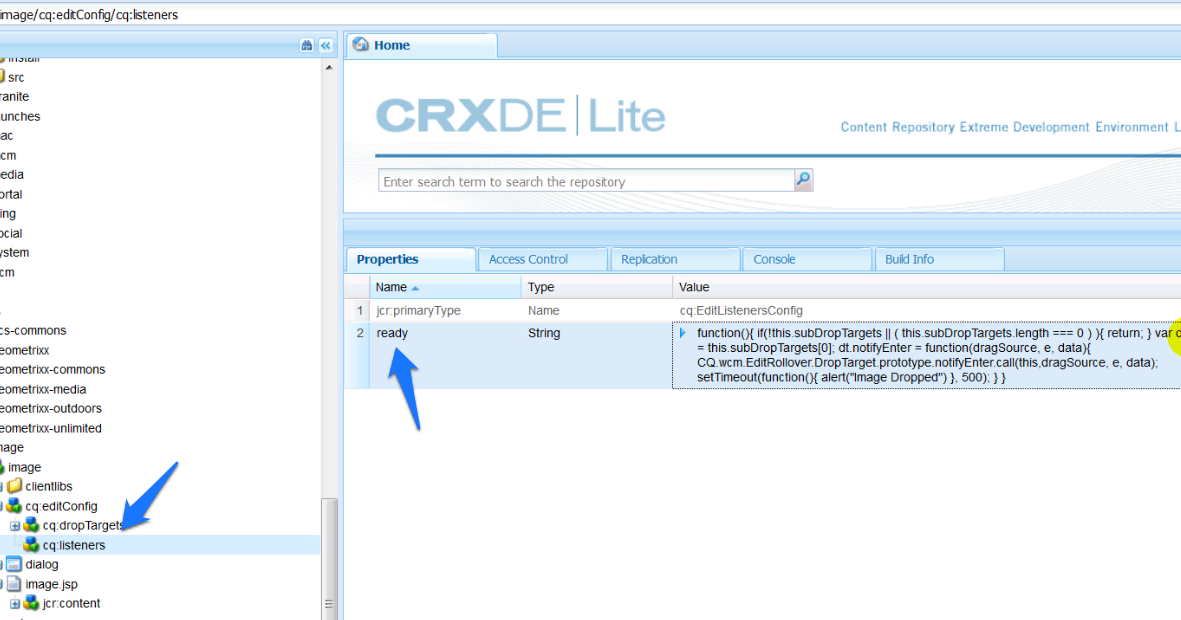Expand the cq:dropTargets tree node

[14, 526]
